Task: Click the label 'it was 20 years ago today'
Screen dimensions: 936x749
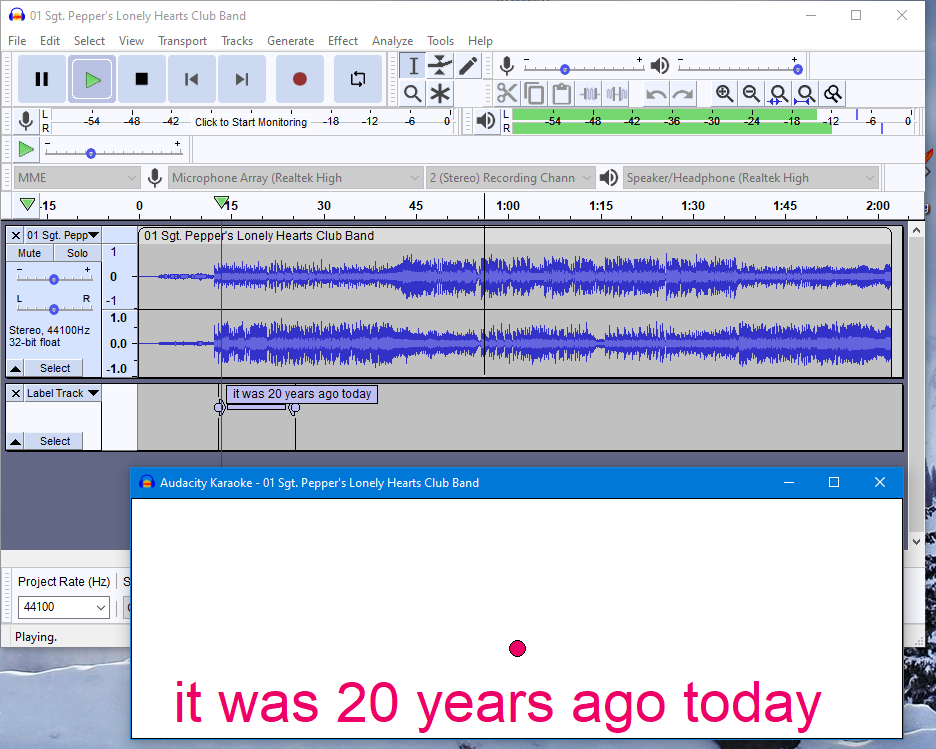Action: point(301,394)
